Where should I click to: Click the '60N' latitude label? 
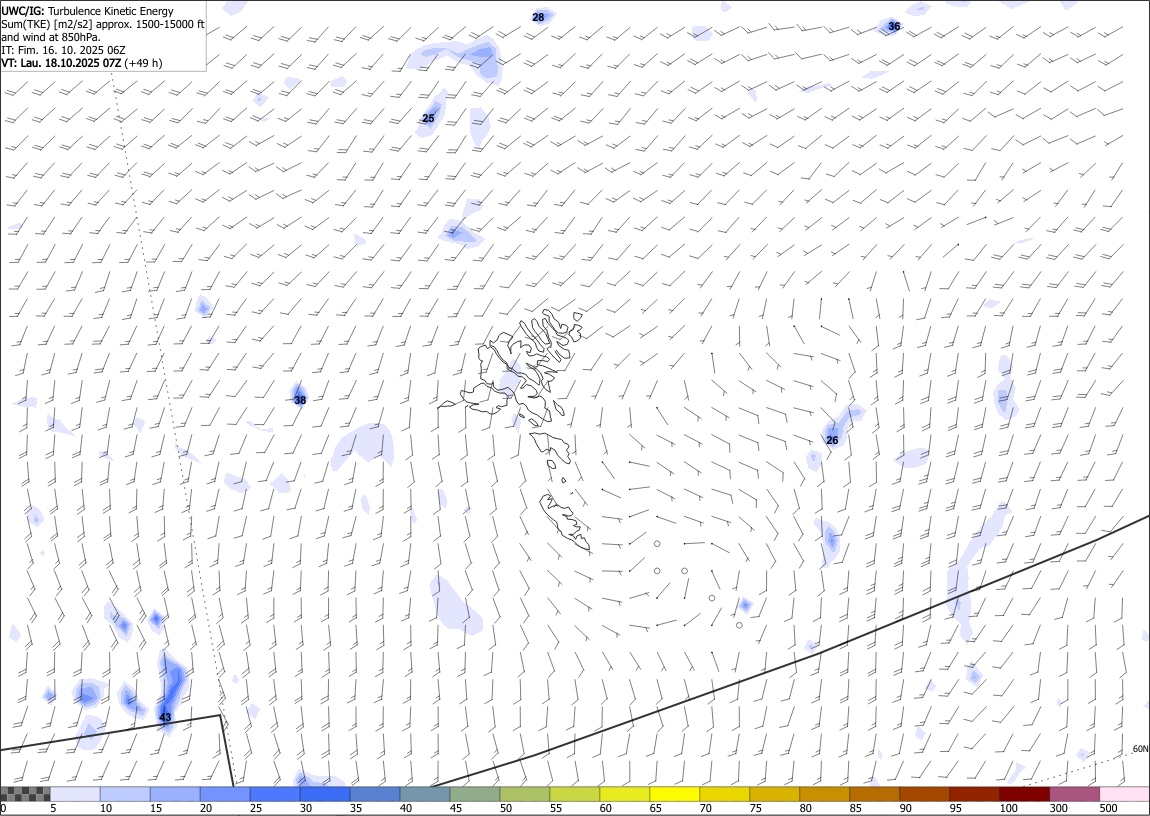point(1140,749)
